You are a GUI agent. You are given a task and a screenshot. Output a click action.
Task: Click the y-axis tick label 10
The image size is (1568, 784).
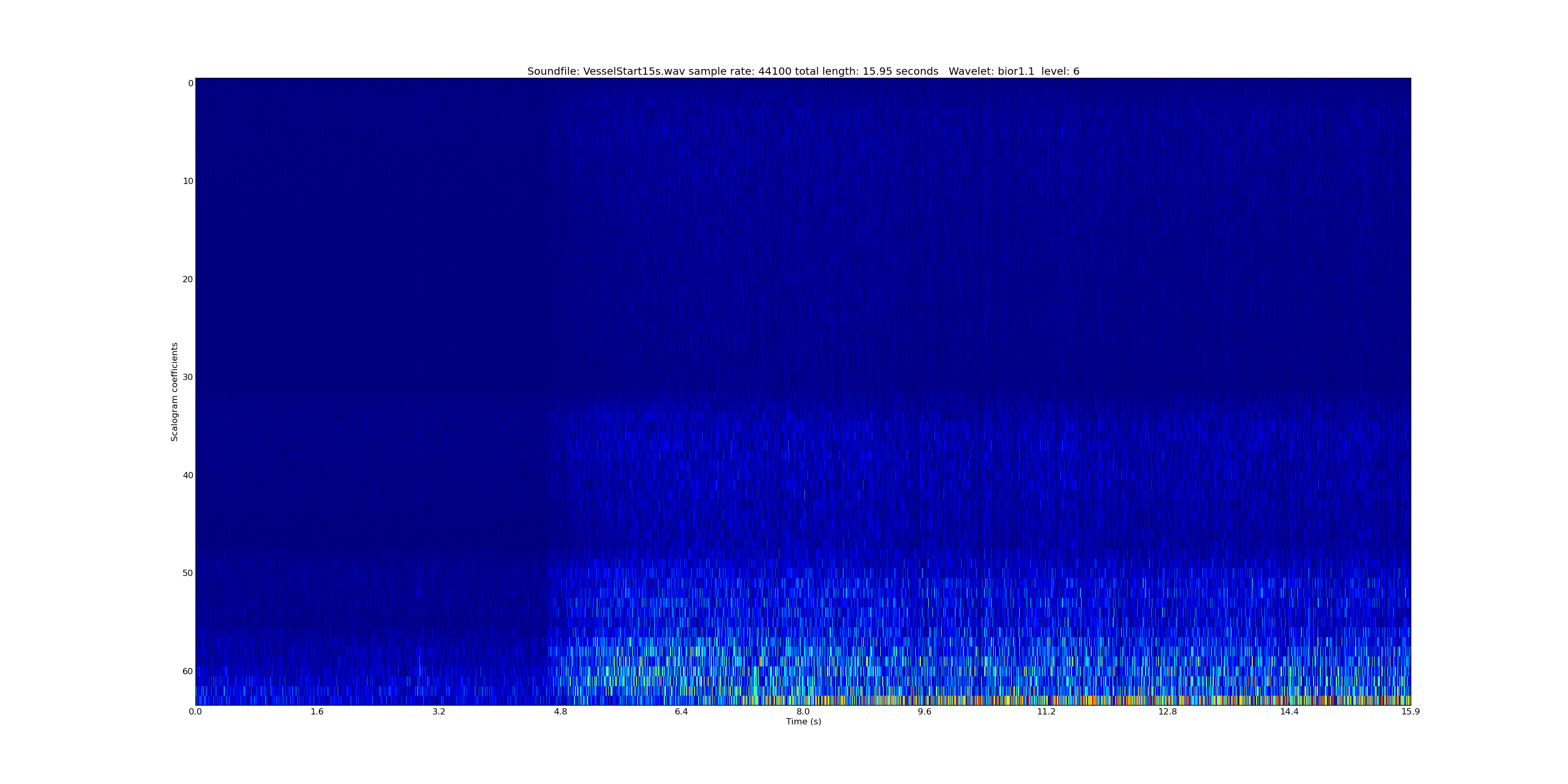coord(188,181)
